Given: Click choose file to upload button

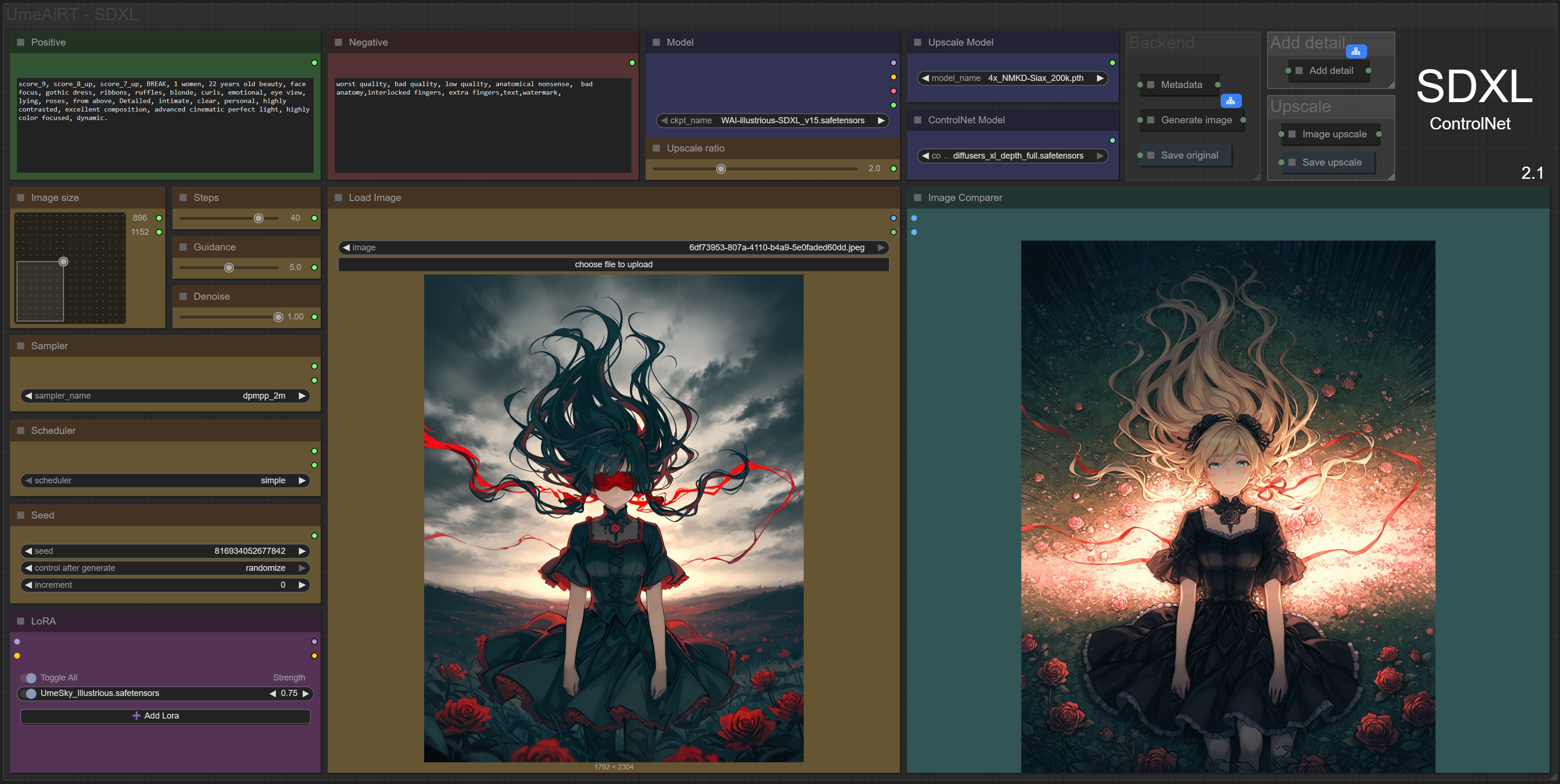Looking at the screenshot, I should click(613, 264).
